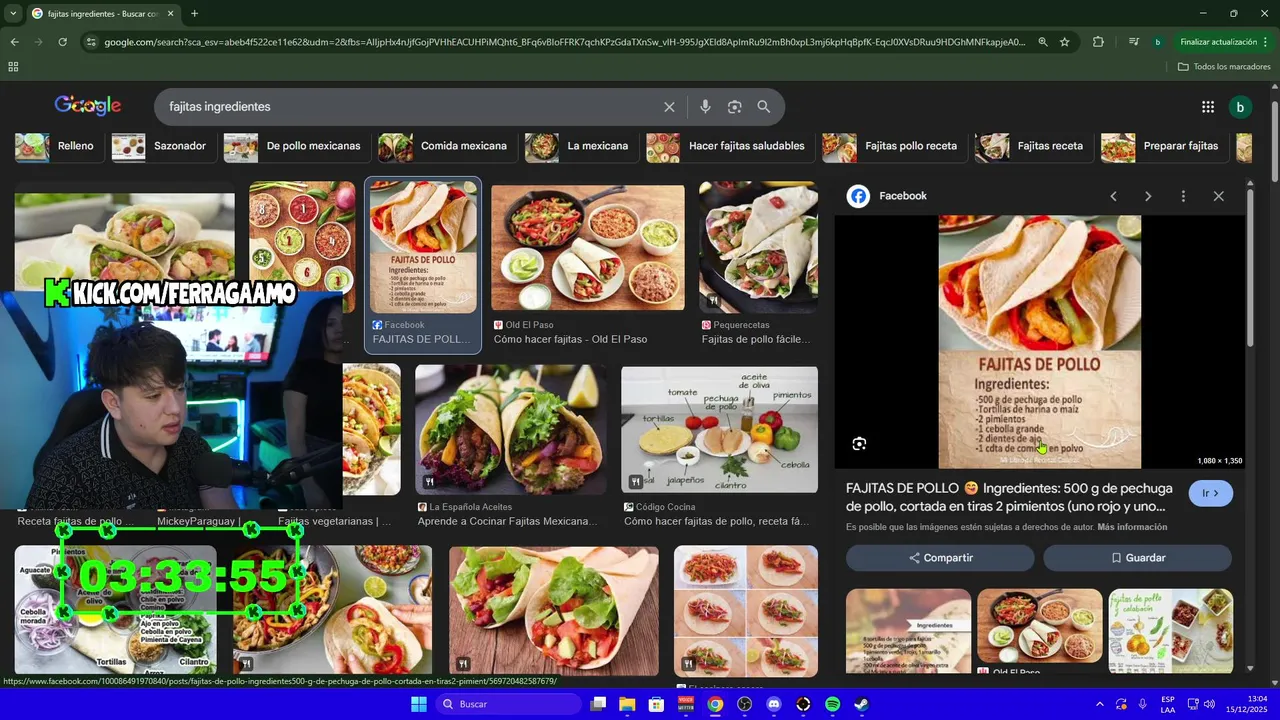Viewport: 1280px width, 720px height.
Task: Open site information icon in address bar
Action: pyautogui.click(x=91, y=42)
